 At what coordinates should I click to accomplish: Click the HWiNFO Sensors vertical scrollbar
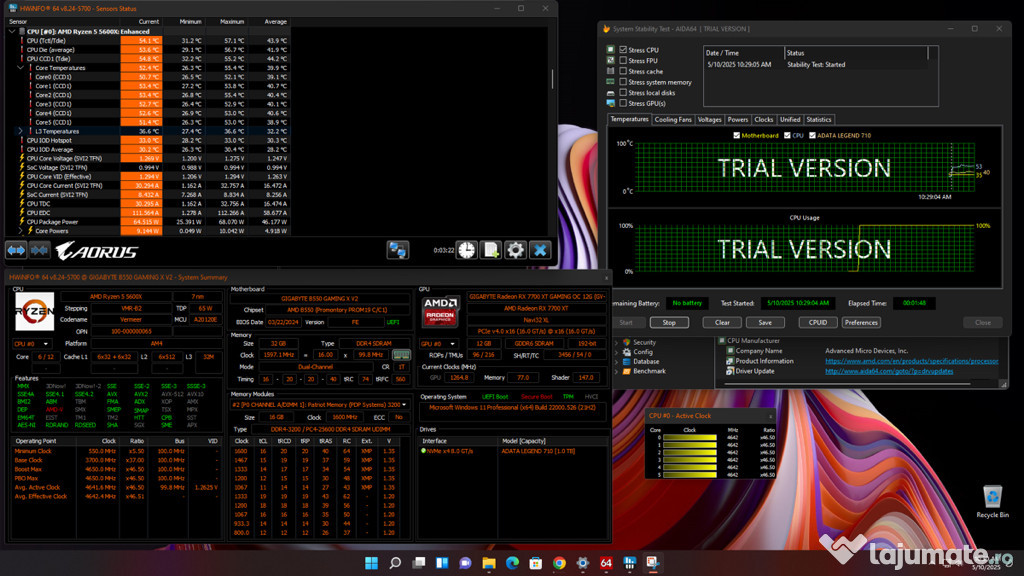pos(552,79)
